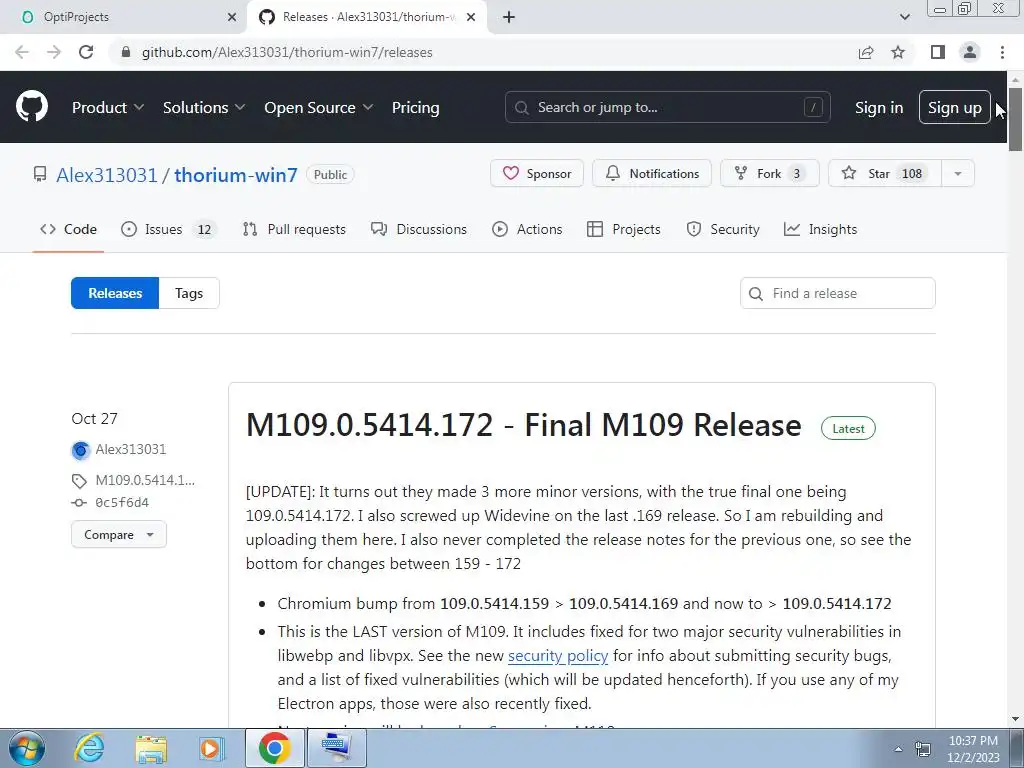Open the Chrome profile avatar icon
Image resolution: width=1024 pixels, height=768 pixels.
tap(970, 52)
